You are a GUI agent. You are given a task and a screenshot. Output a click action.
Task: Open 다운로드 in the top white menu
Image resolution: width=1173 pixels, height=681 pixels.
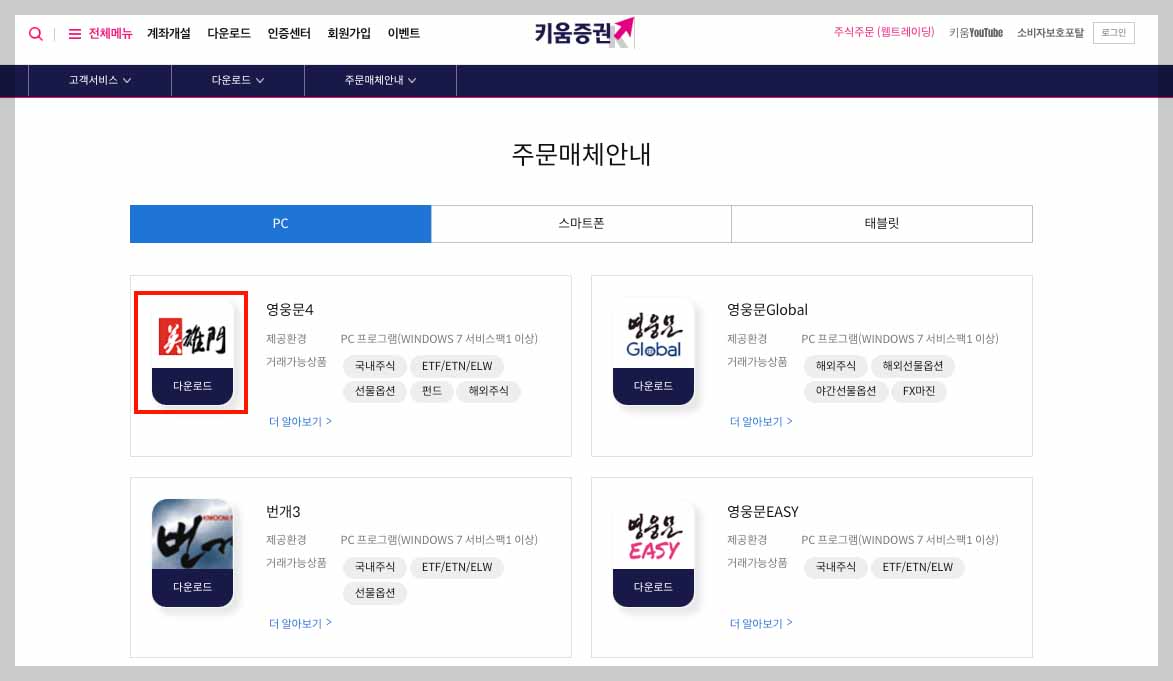coord(229,34)
